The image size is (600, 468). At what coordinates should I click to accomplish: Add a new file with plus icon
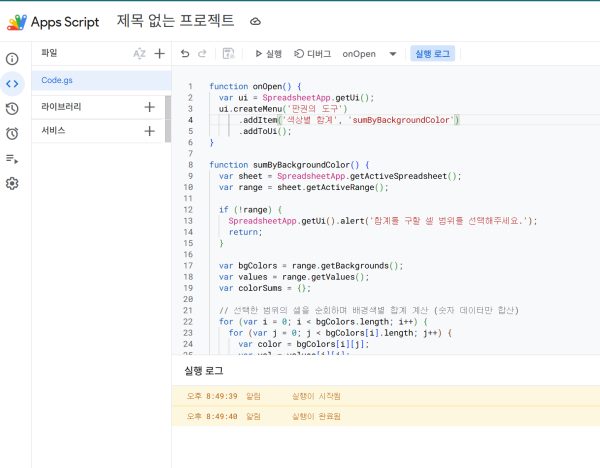point(160,54)
